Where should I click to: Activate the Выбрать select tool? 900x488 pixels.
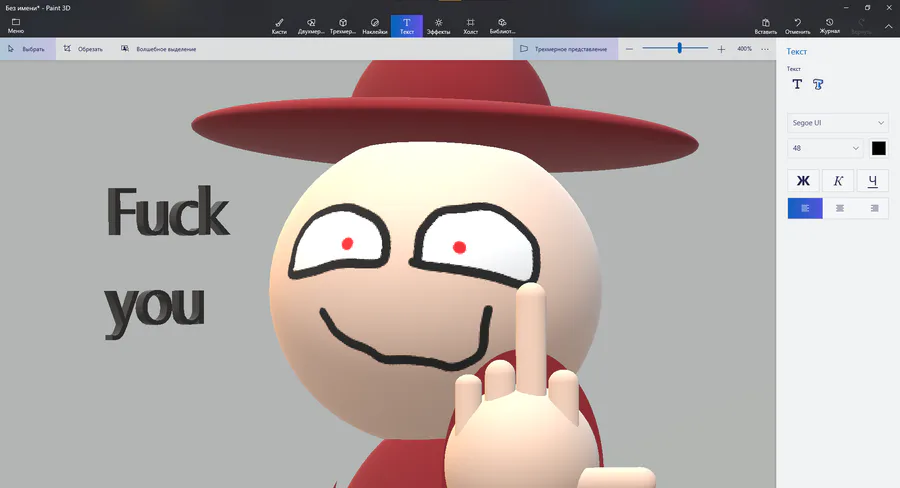pos(28,49)
